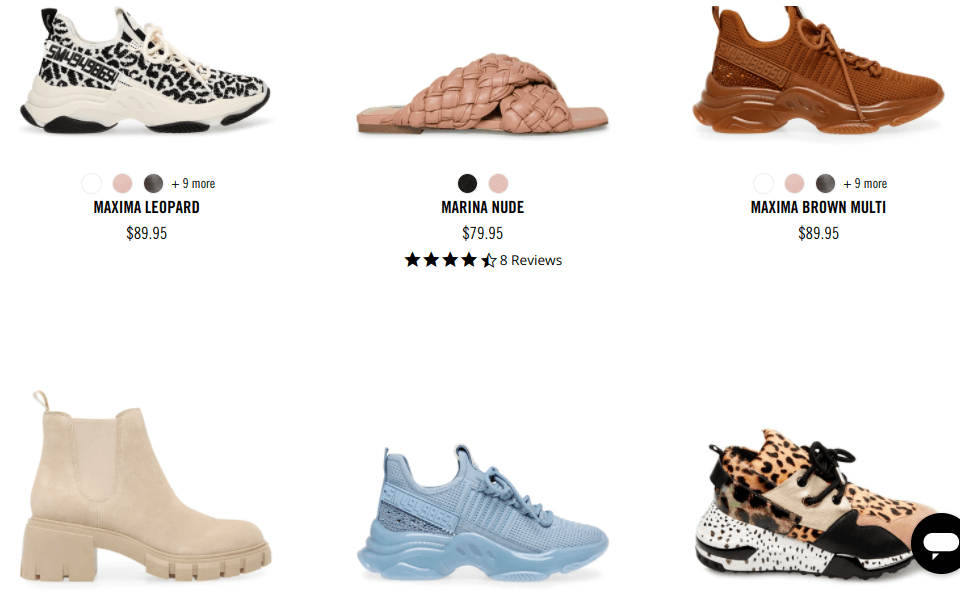The height and width of the screenshot is (597, 960).
Task: Select white swatch under Maxima Leopard
Action: pos(91,183)
